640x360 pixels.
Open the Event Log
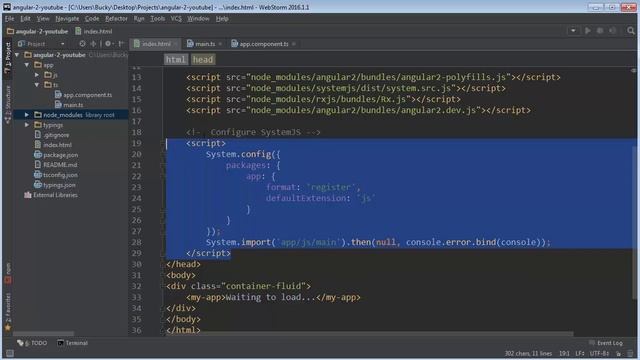(606, 343)
